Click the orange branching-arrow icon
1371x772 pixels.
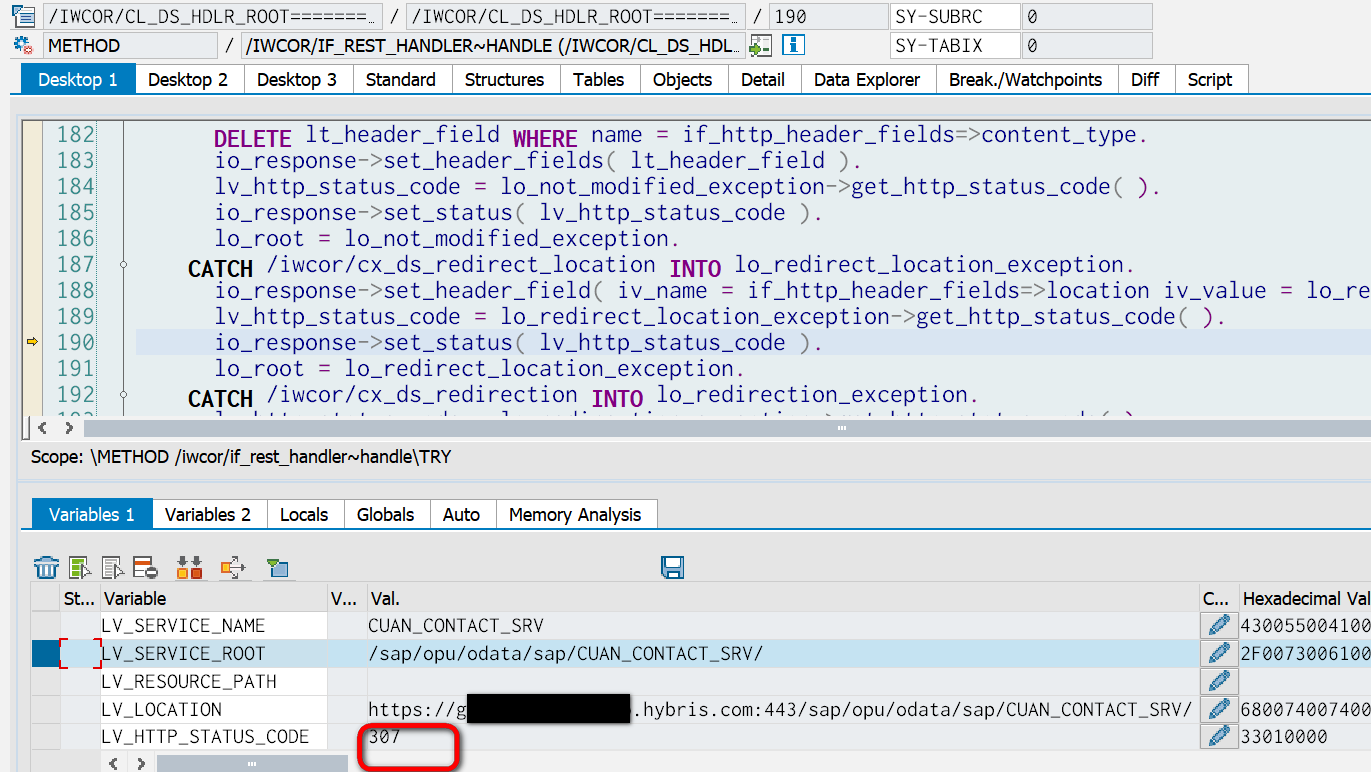(233, 568)
